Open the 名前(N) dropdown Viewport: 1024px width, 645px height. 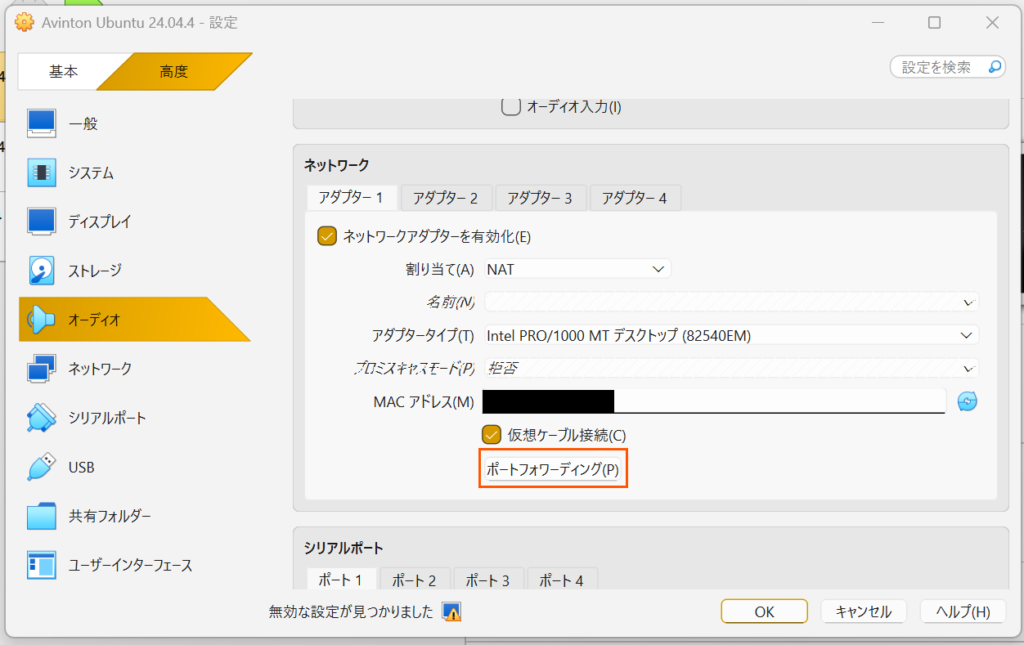pyautogui.click(x=731, y=302)
